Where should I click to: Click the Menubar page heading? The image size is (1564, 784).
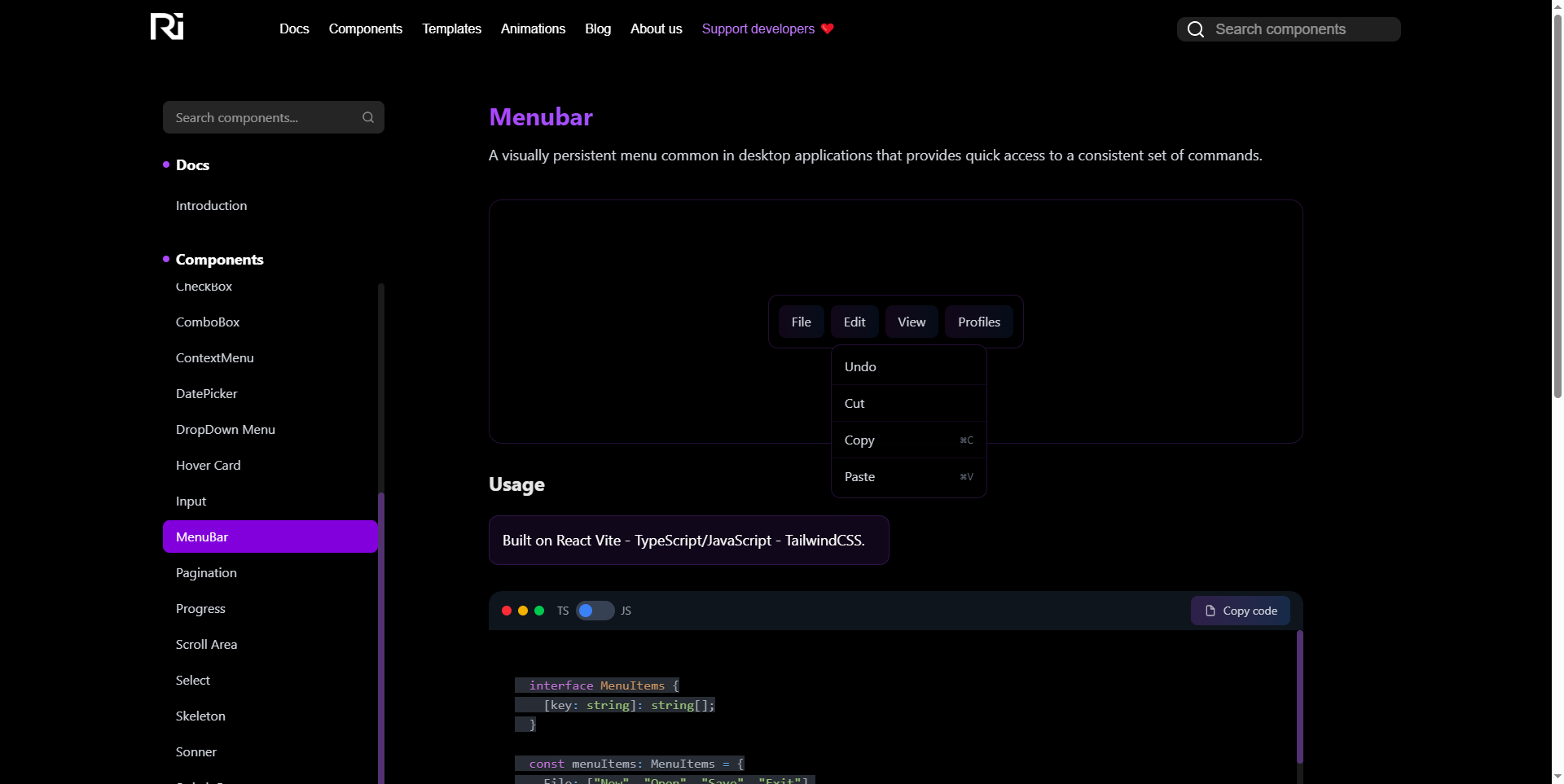(541, 117)
